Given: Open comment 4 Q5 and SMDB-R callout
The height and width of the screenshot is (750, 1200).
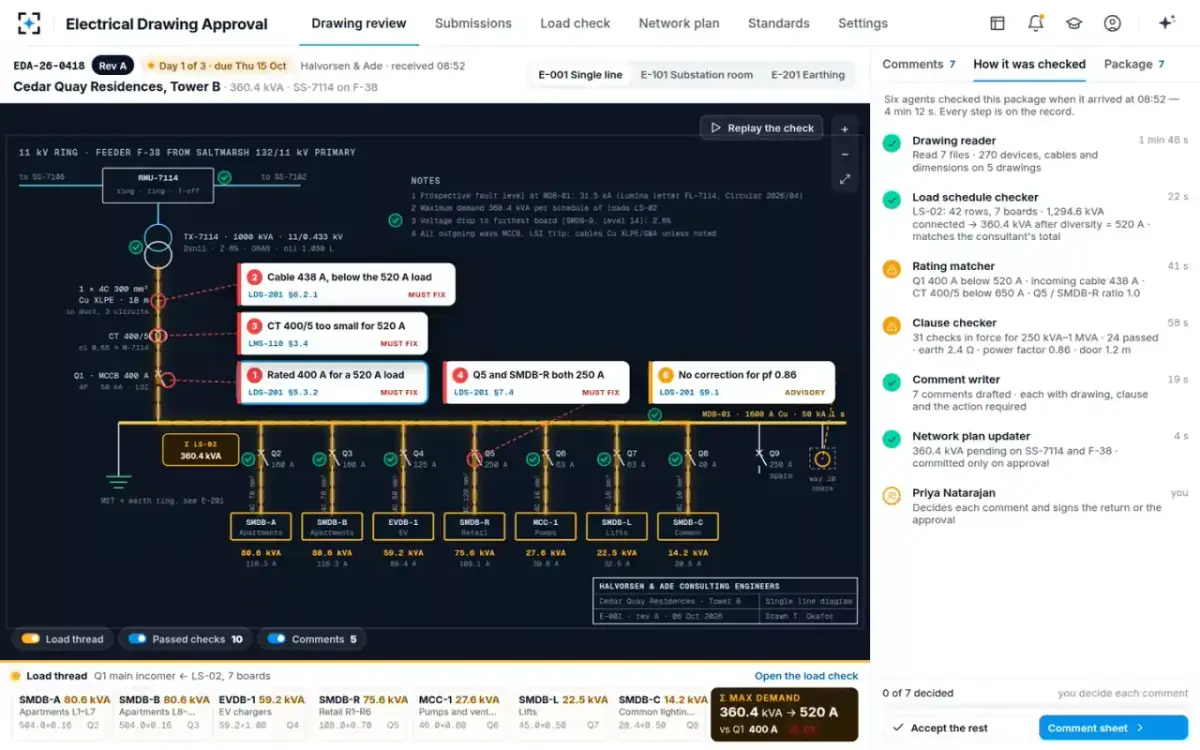Looking at the screenshot, I should (536, 382).
